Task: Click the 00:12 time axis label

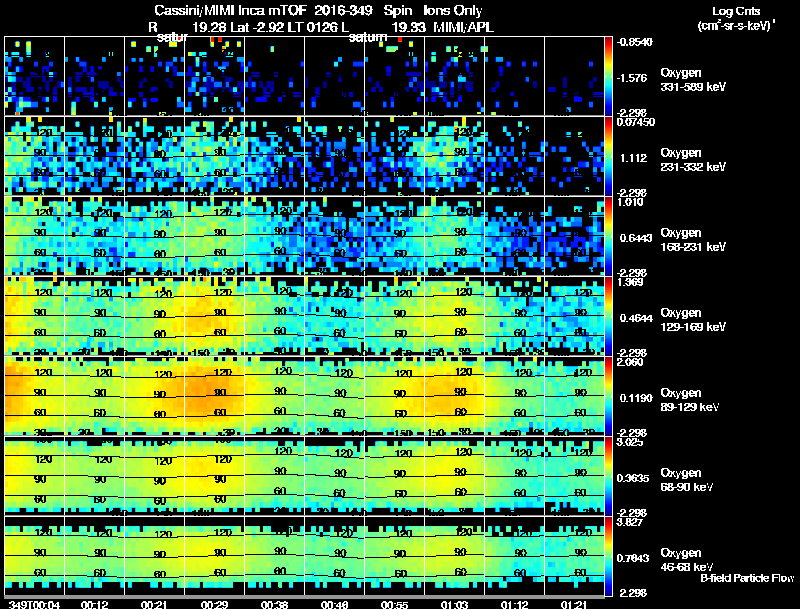Action: (94, 605)
